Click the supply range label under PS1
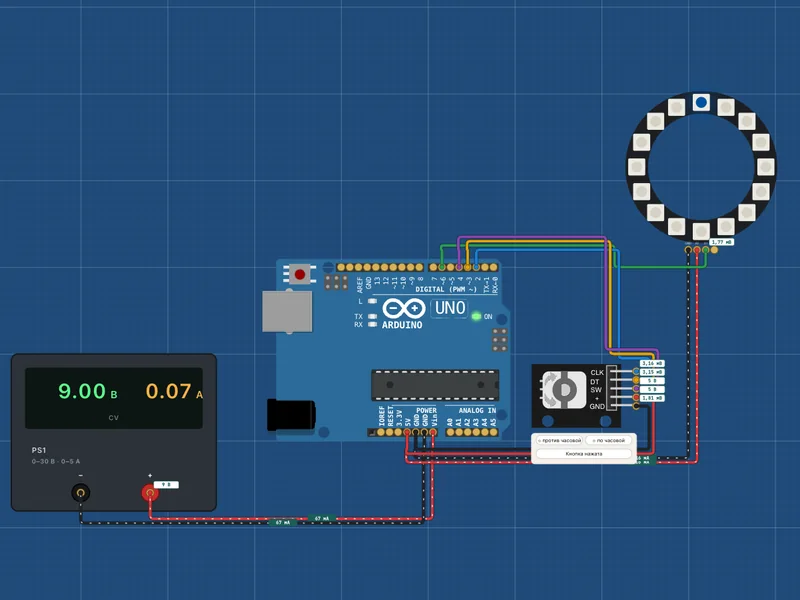 coord(56,461)
